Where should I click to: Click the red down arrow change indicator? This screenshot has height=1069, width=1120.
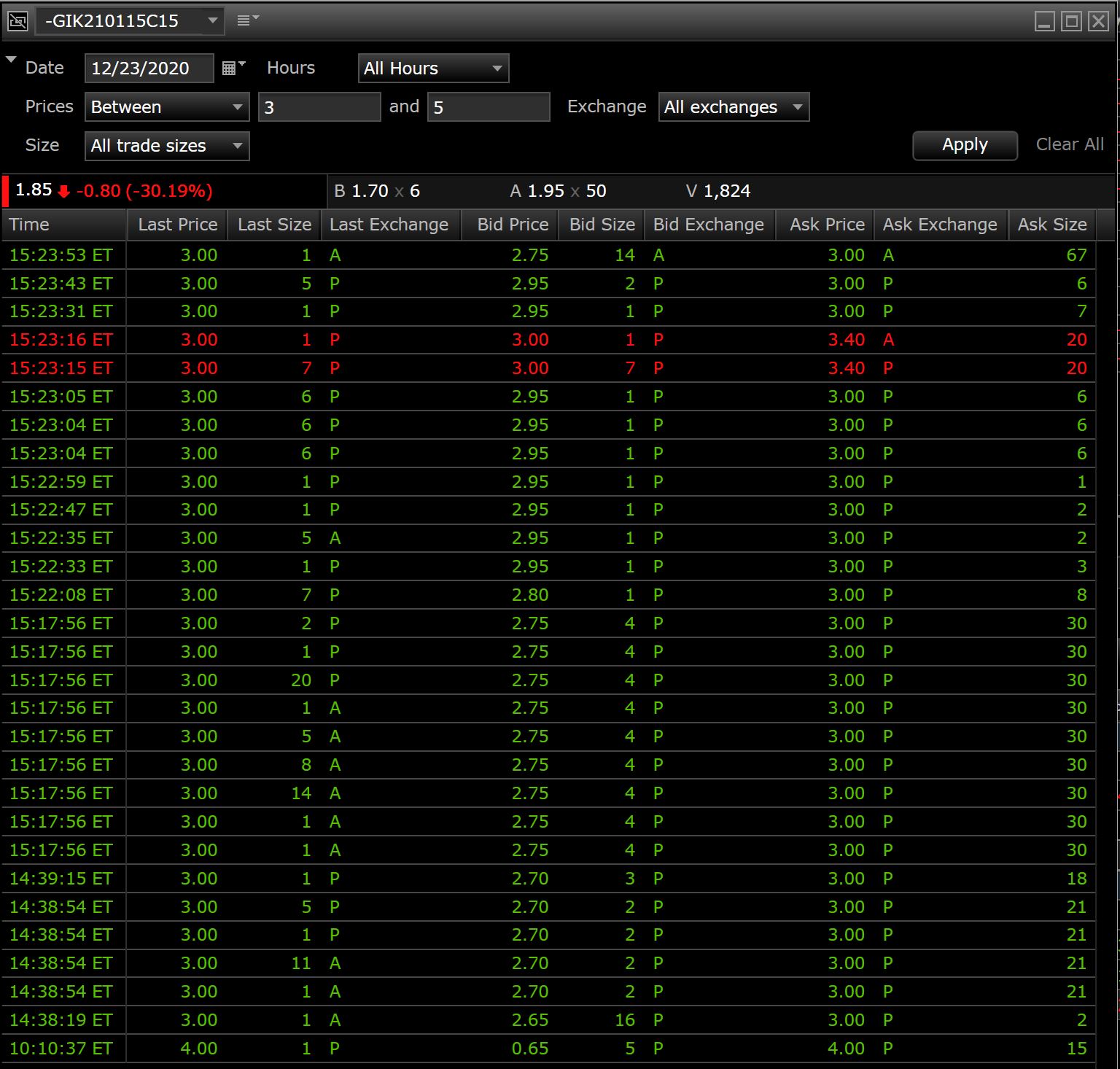pyautogui.click(x=64, y=192)
